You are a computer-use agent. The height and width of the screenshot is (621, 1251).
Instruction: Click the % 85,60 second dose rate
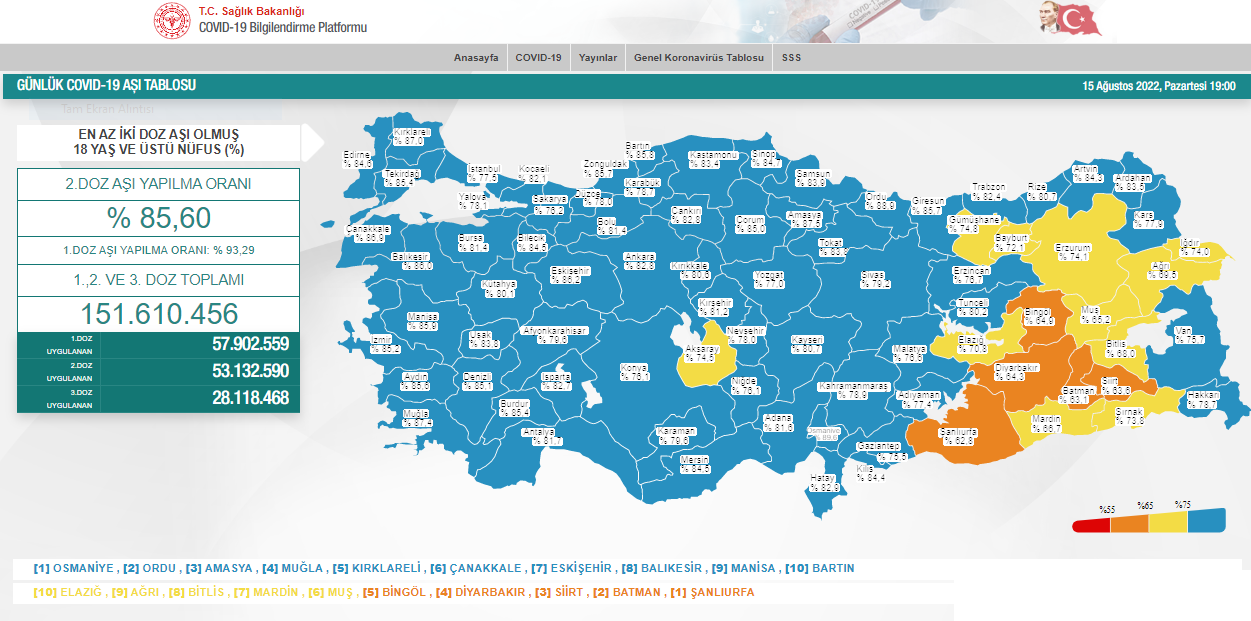(x=158, y=217)
